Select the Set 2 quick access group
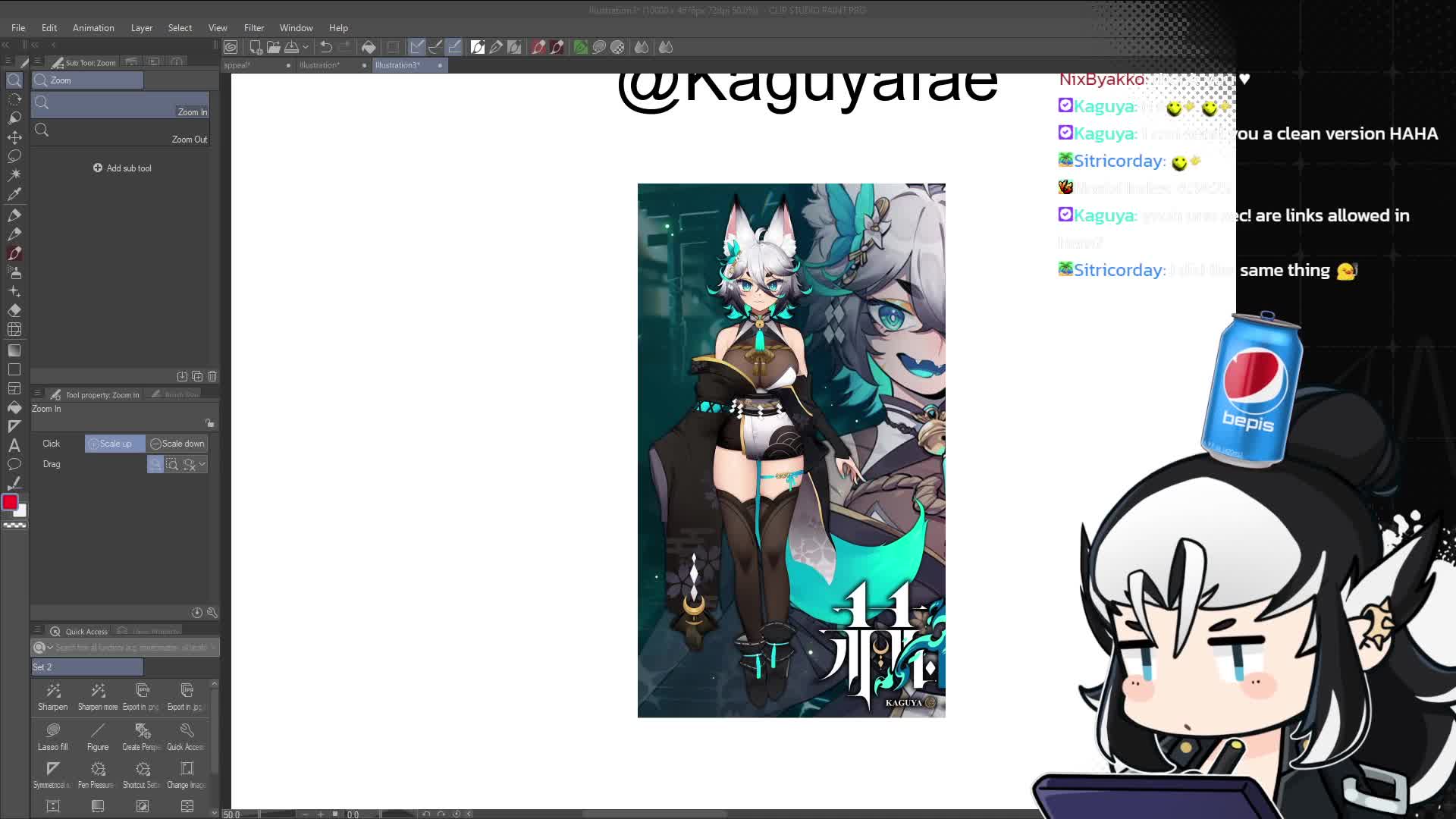 click(x=87, y=667)
